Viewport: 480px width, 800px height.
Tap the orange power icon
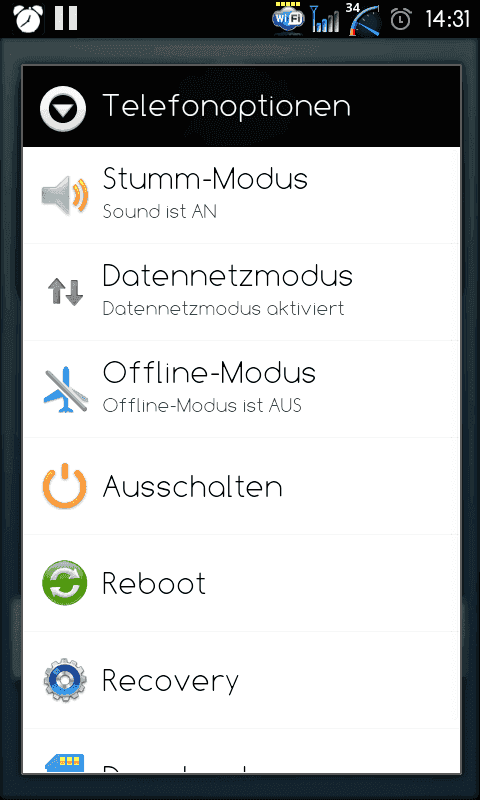(64, 486)
